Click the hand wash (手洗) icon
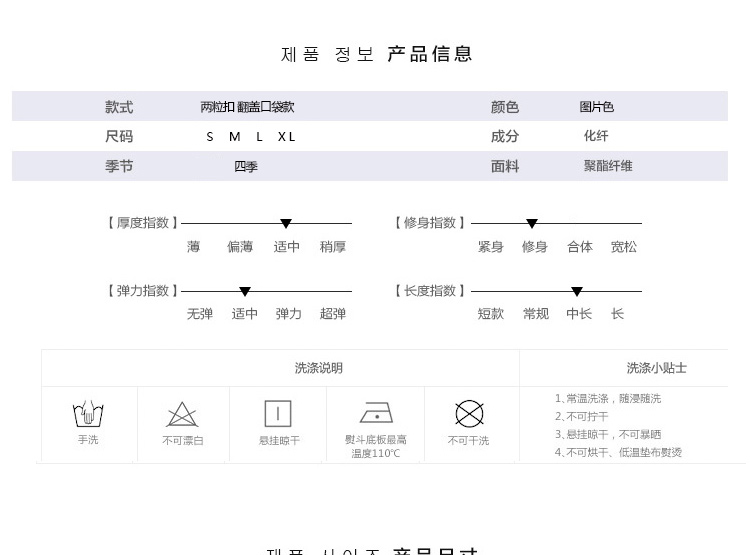This screenshot has height=555, width=750. [88, 413]
